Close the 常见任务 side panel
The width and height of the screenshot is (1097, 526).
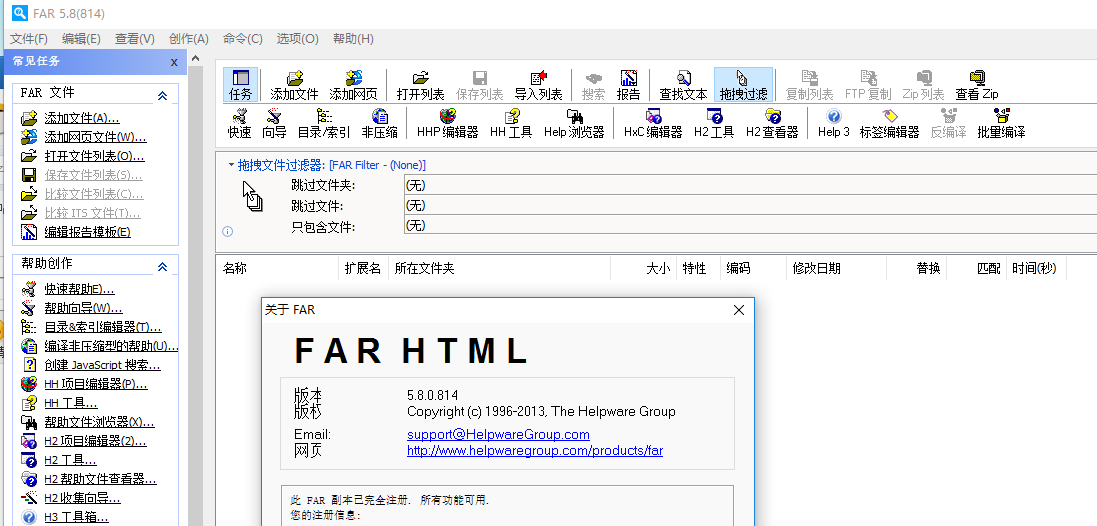pos(174,62)
